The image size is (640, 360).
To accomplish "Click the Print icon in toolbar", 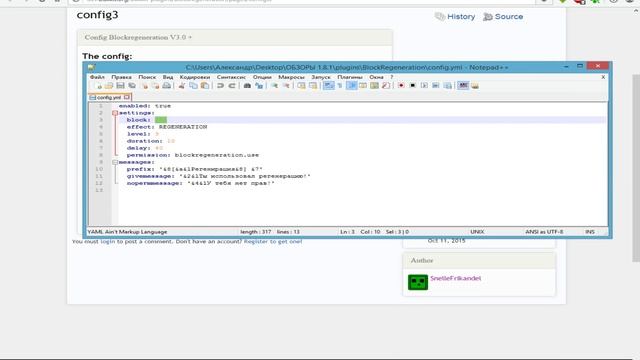I will coord(167,86).
